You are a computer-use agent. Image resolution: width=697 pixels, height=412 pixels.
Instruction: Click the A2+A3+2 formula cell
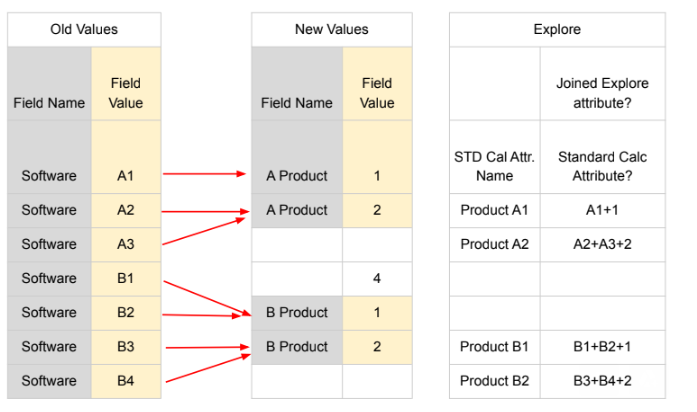coord(601,244)
